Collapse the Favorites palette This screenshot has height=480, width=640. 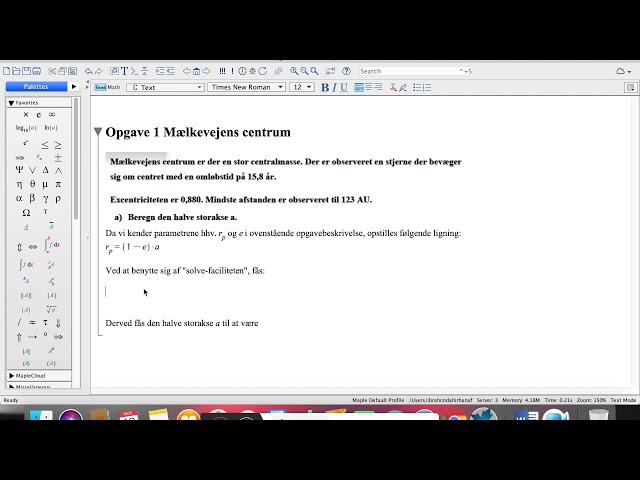[x=11, y=103]
